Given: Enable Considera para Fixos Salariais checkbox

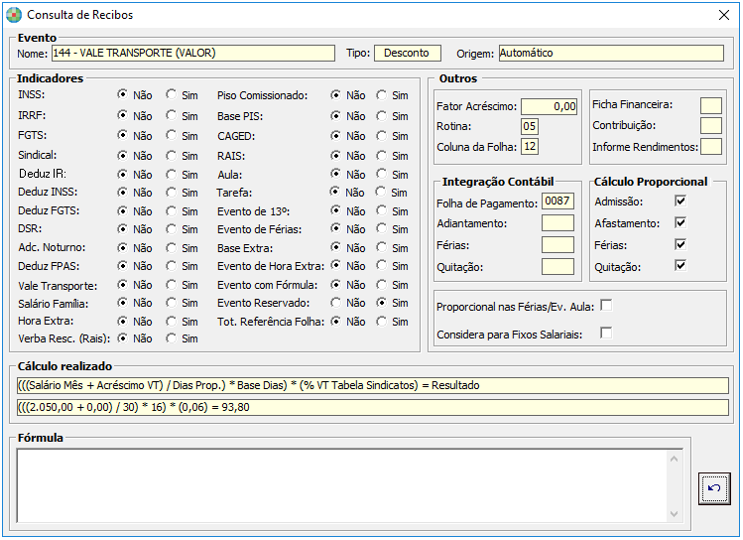Looking at the screenshot, I should pos(606,333).
